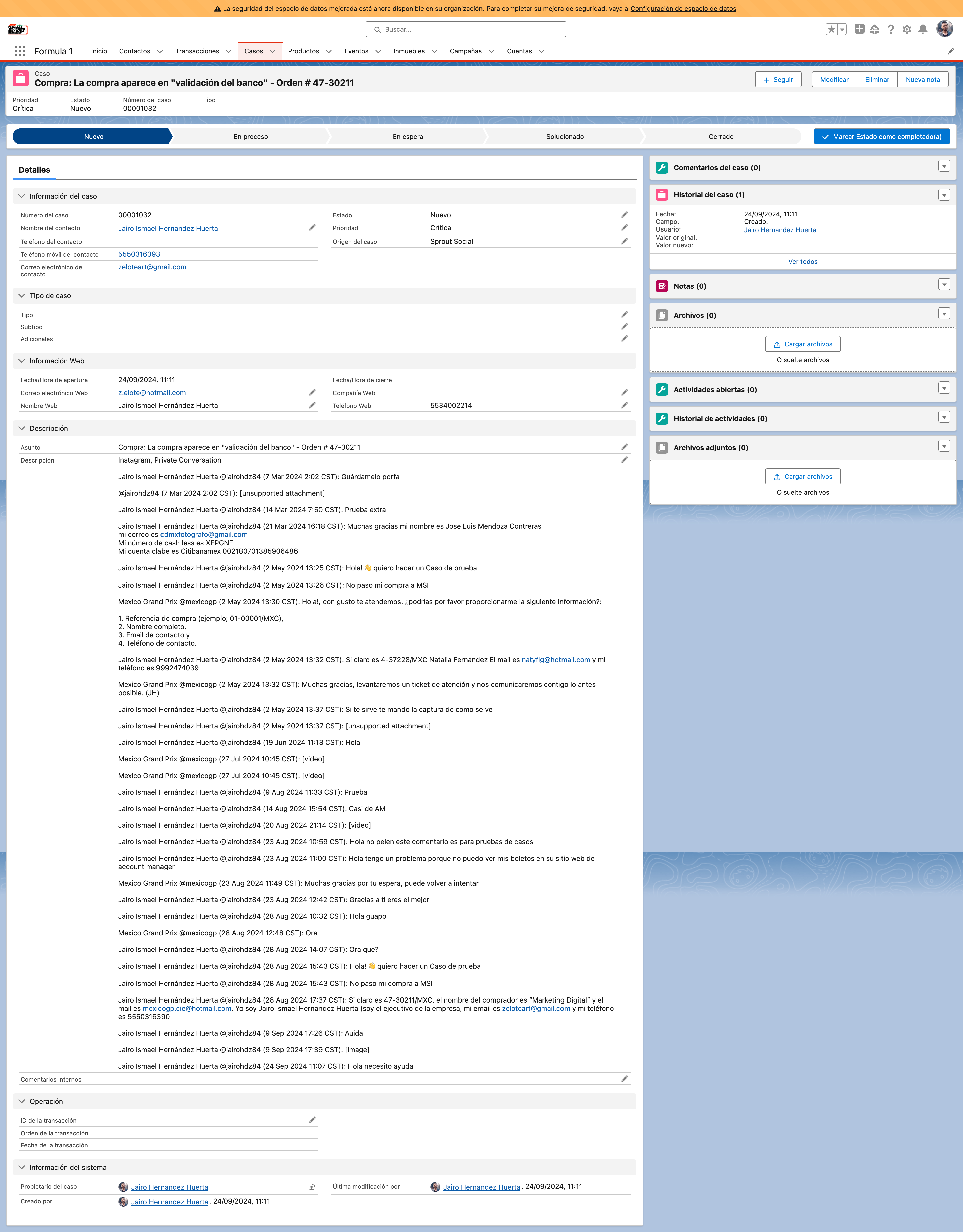This screenshot has width=963, height=1232.
Task: Expand the Casos tab dropdown chevron
Action: coord(273,51)
